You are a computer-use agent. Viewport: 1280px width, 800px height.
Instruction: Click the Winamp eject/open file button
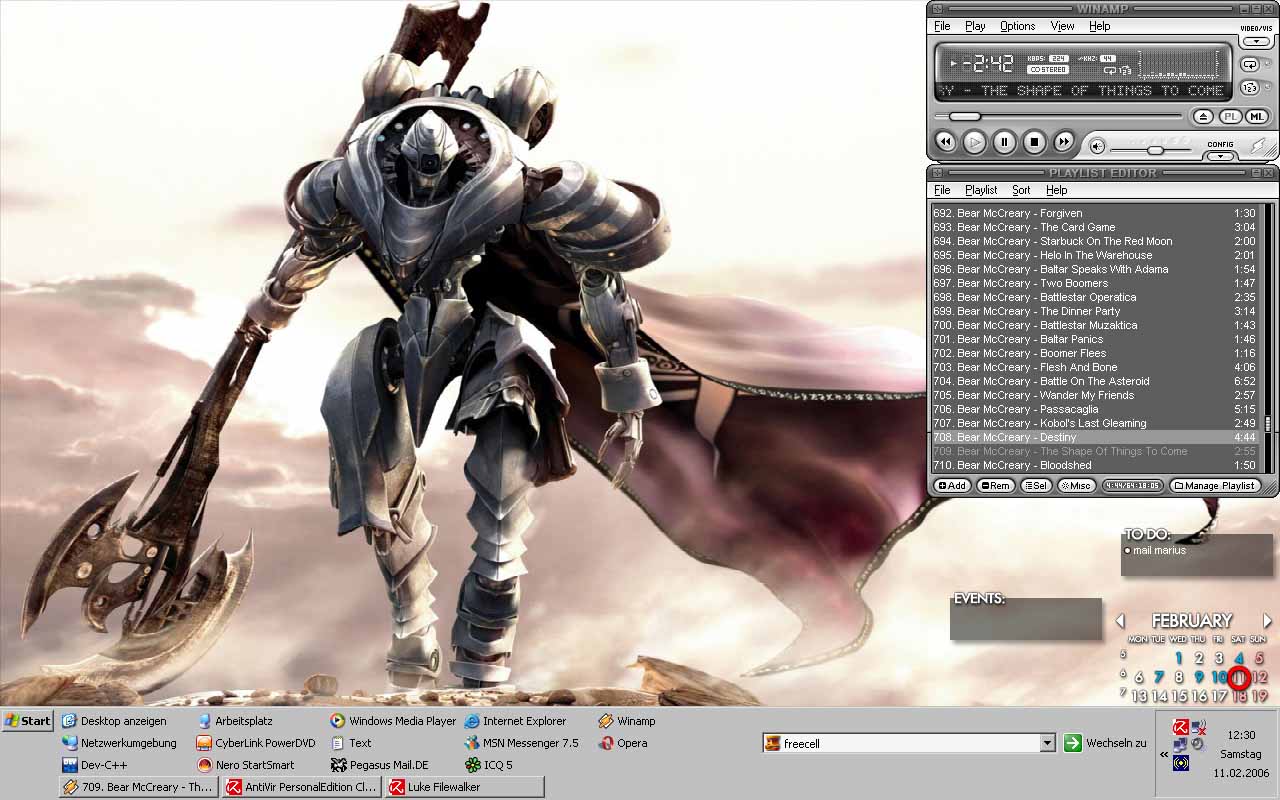click(1204, 117)
